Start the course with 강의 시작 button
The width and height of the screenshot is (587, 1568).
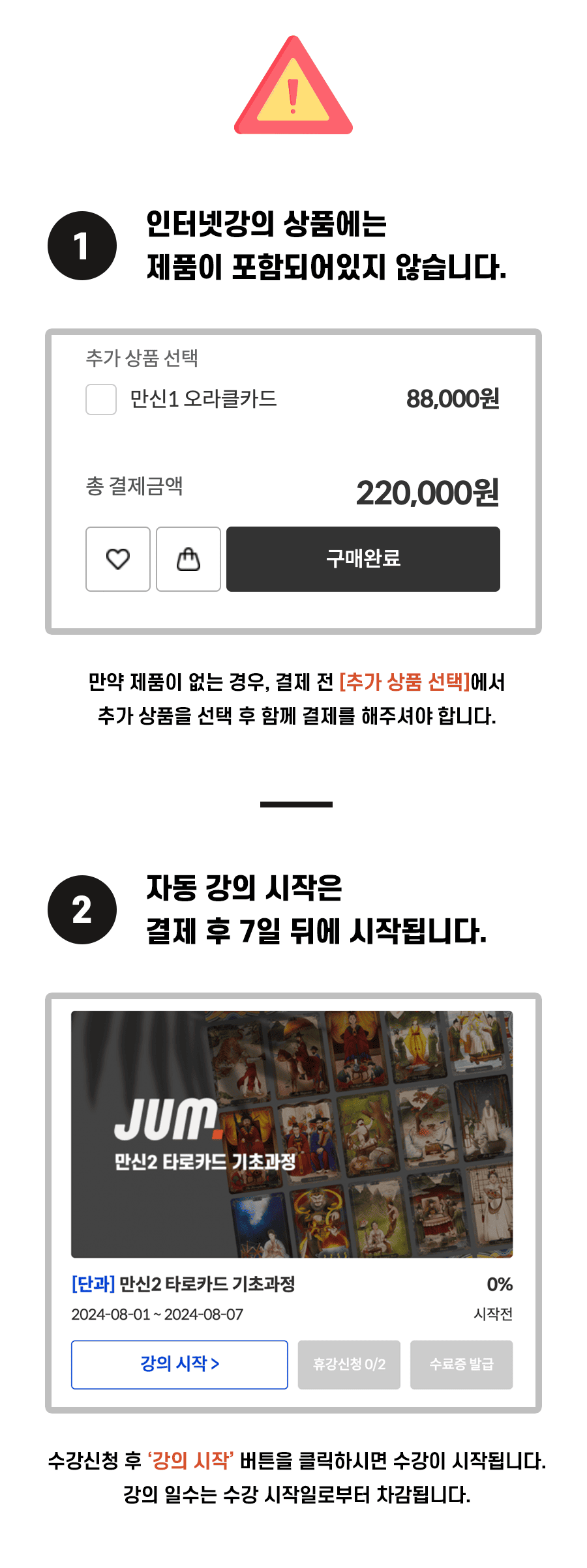click(179, 1365)
